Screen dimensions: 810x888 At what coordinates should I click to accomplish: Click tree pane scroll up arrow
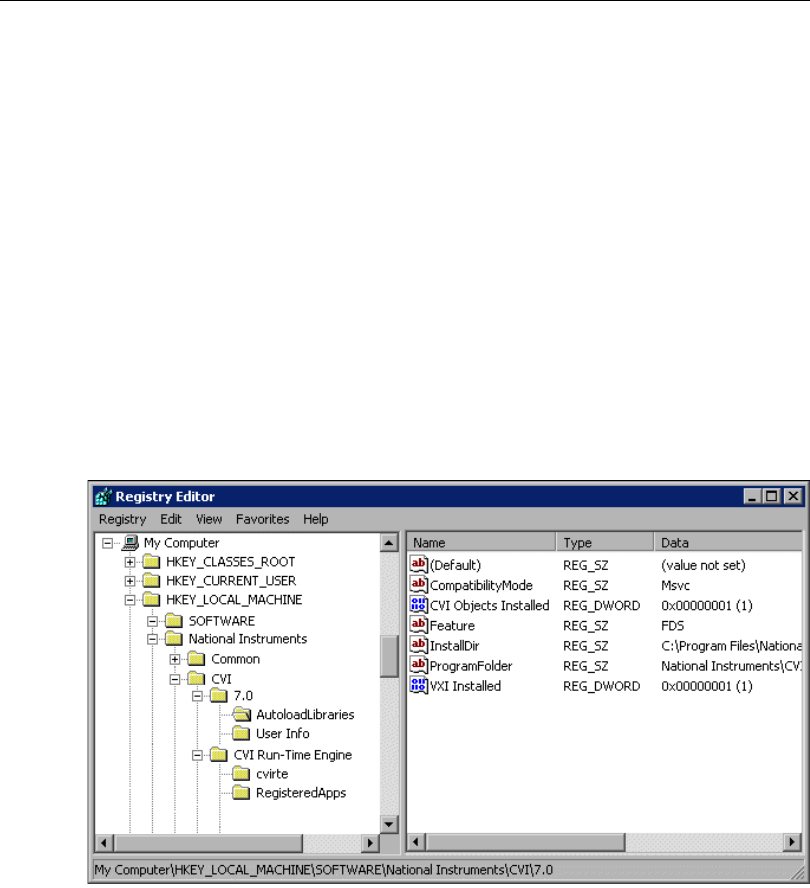click(x=389, y=543)
